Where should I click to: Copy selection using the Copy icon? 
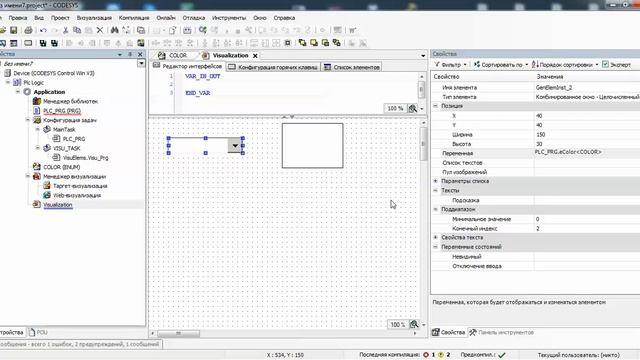pyautogui.click(x=77, y=30)
